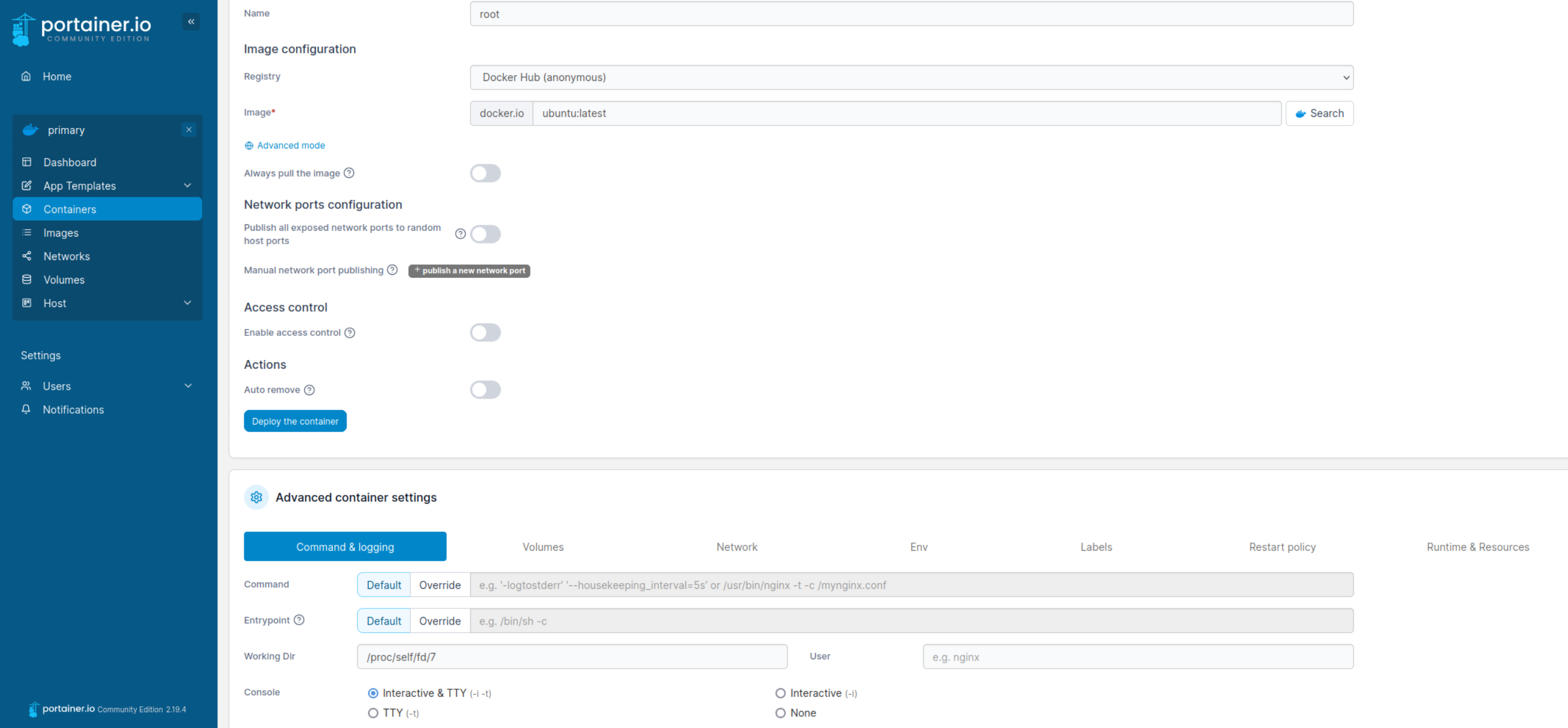Click into the Working Dir input field
Viewport: 1568px width, 728px height.
(571, 657)
